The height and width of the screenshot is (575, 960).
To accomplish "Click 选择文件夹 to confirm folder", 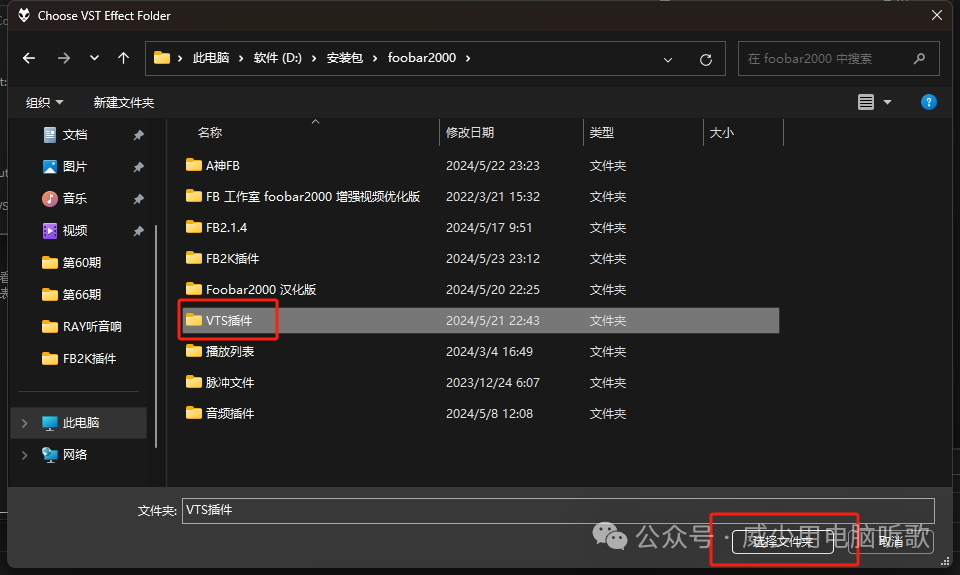I will 782,541.
